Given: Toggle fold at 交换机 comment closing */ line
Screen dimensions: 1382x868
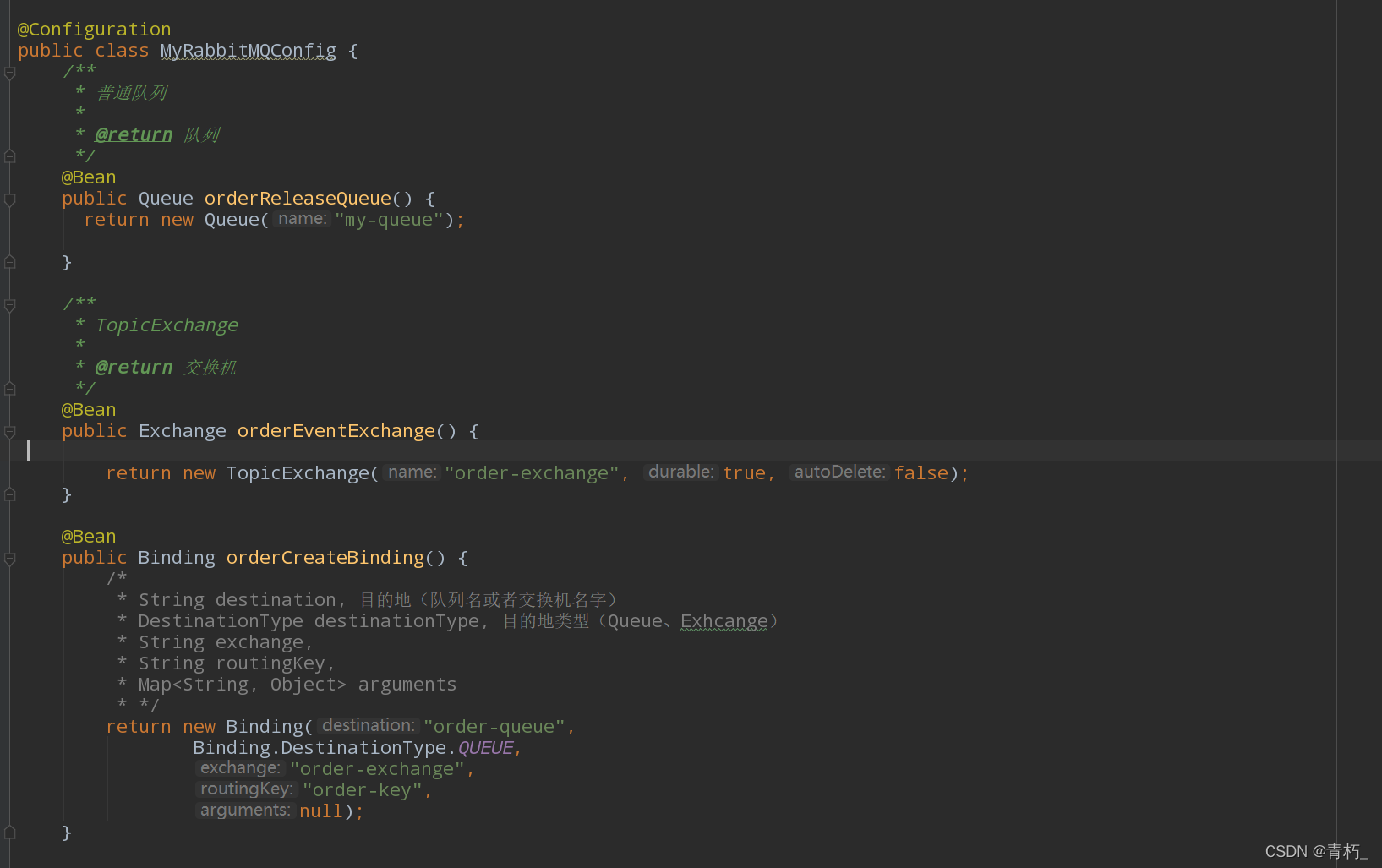Looking at the screenshot, I should pyautogui.click(x=10, y=388).
